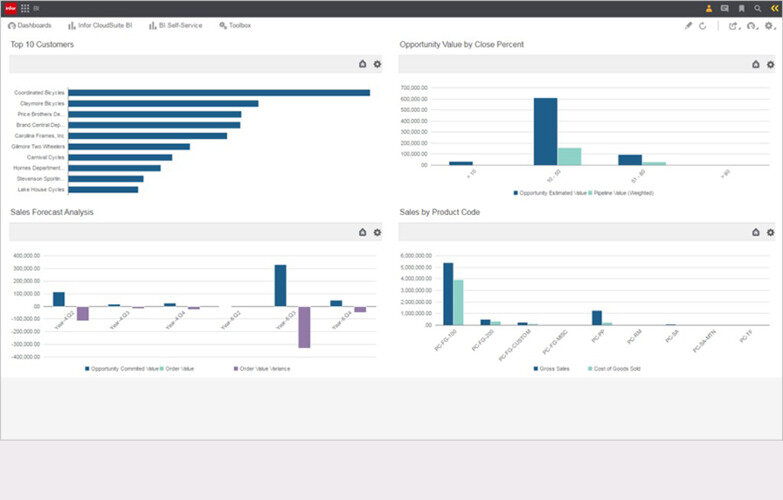Viewport: 783px width, 500px height.
Task: Open the export dropdown in toolbar
Action: pyautogui.click(x=735, y=25)
